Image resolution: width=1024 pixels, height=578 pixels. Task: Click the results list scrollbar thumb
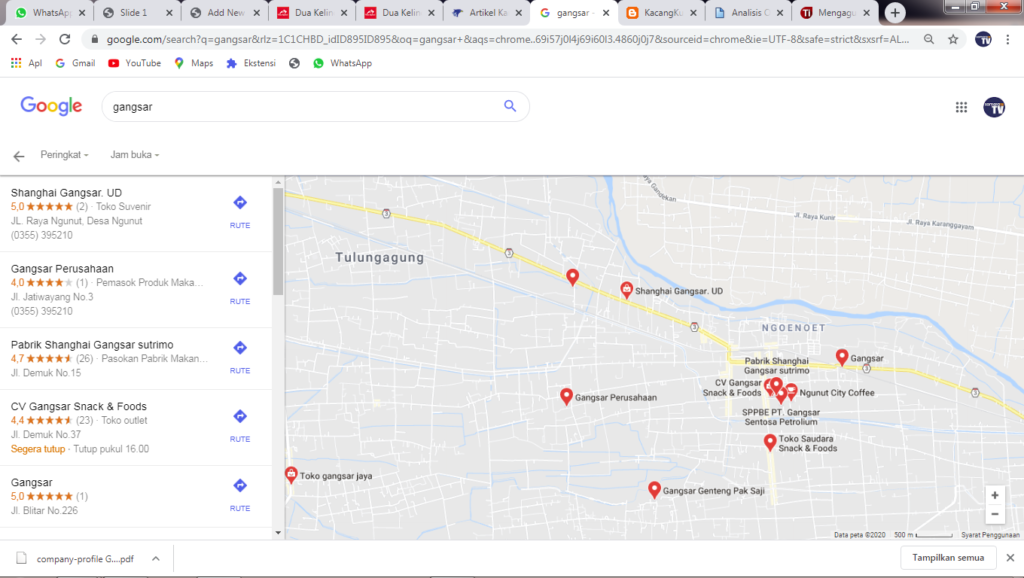(x=278, y=241)
